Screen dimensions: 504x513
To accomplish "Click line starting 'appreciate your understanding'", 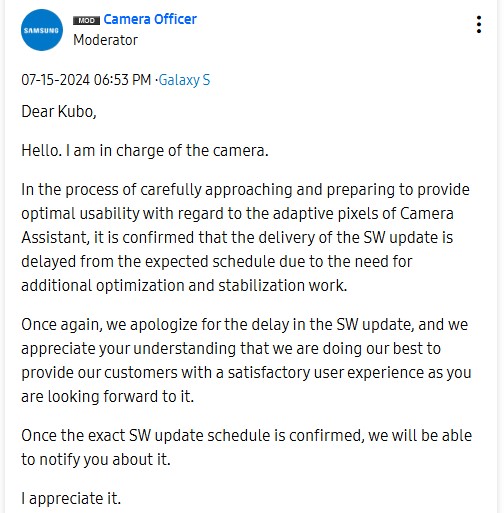I will 231,349.
